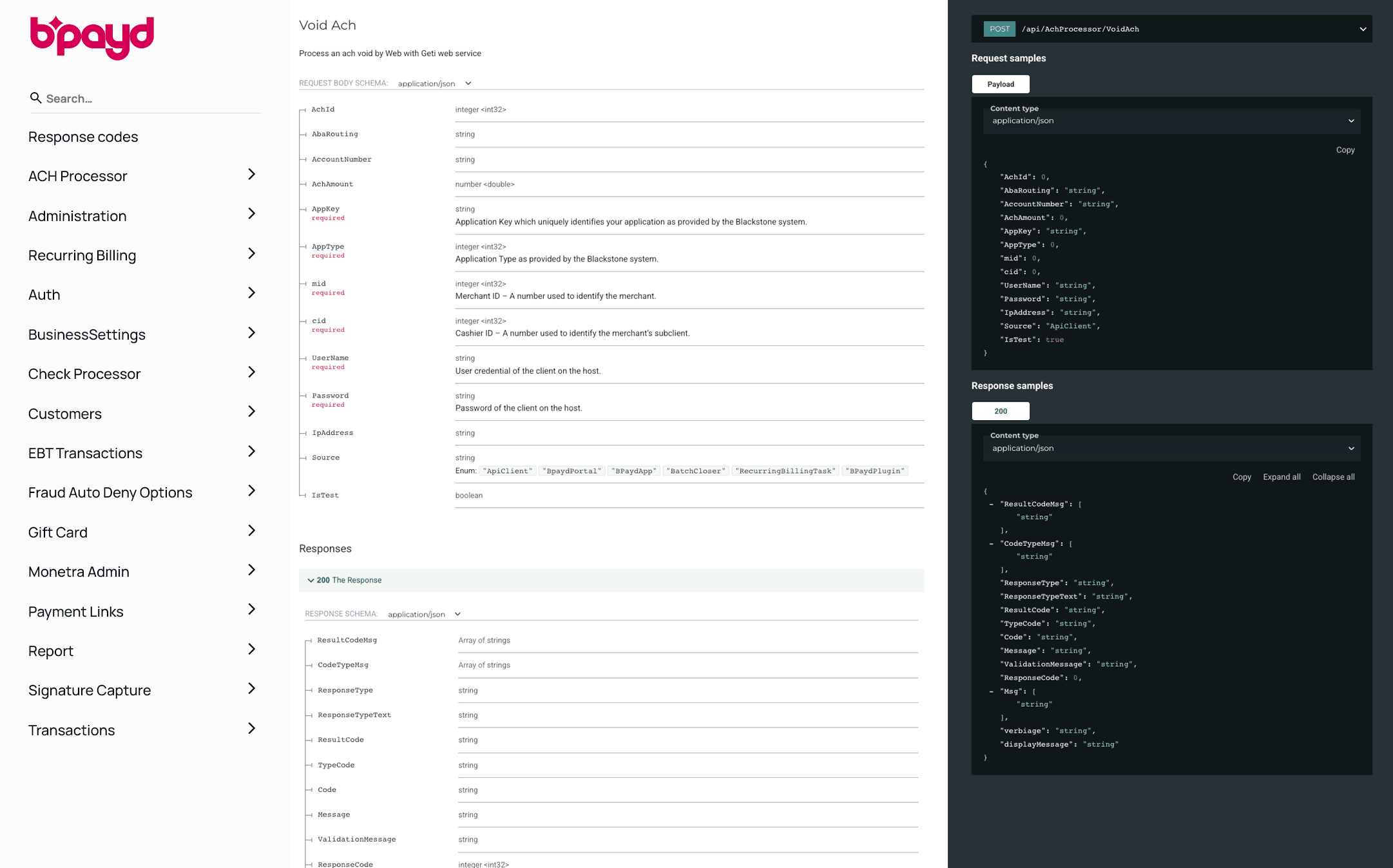This screenshot has width=1393, height=868.
Task: Open the Monetra Admin menu item
Action: (79, 572)
